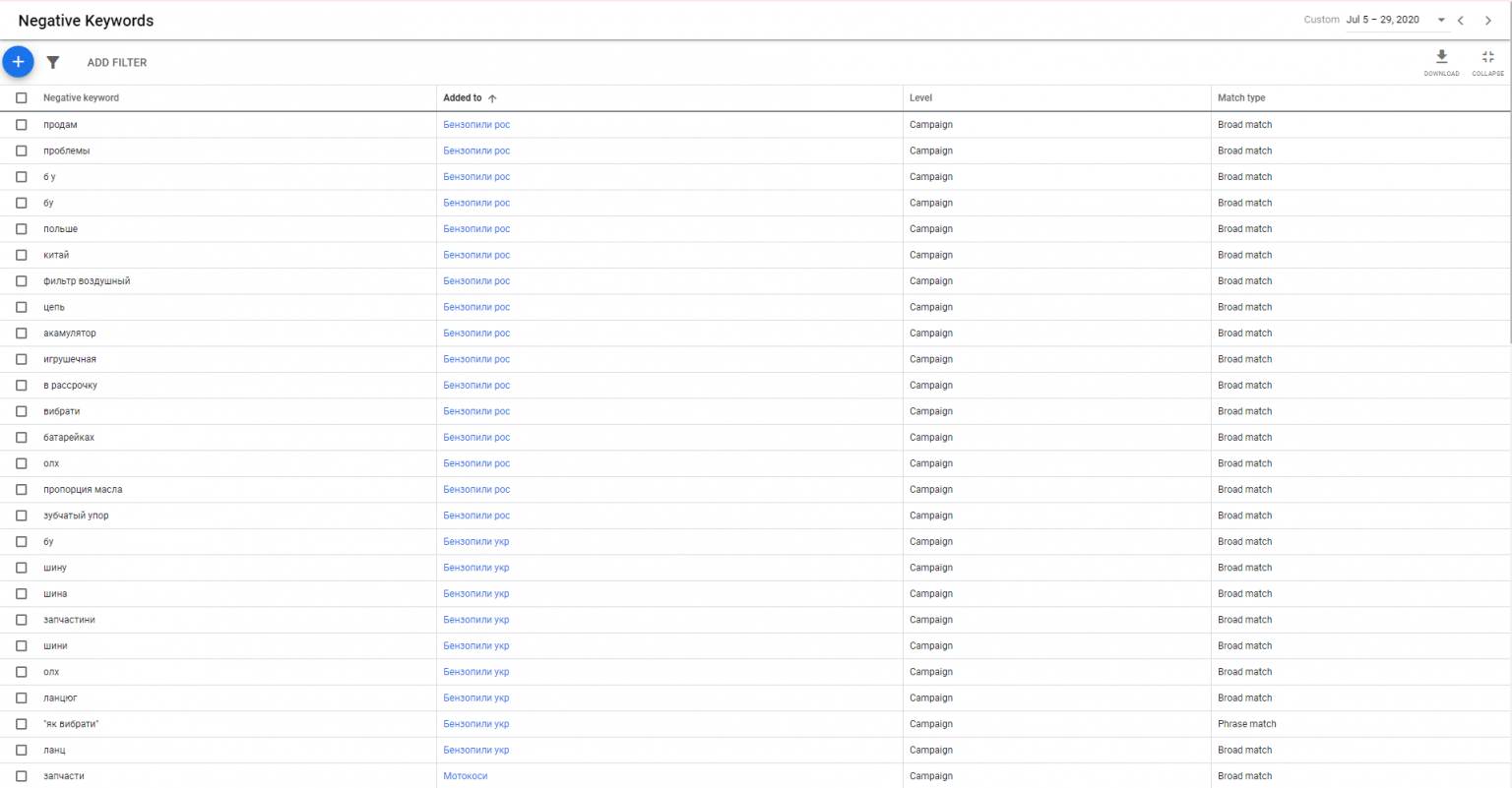Sort by Added to column header
The image size is (1512, 788).
coord(463,98)
